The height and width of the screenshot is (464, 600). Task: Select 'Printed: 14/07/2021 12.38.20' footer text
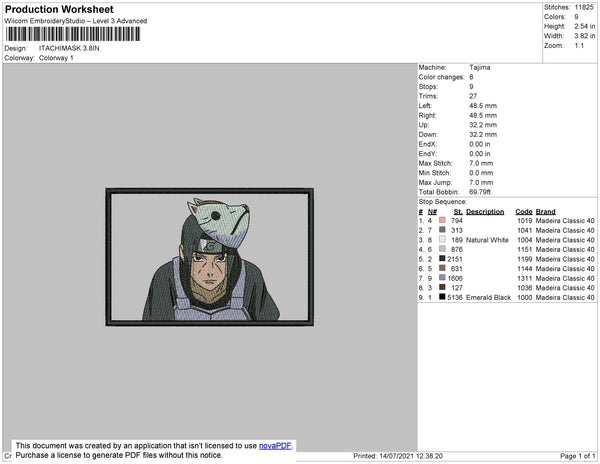click(x=398, y=456)
